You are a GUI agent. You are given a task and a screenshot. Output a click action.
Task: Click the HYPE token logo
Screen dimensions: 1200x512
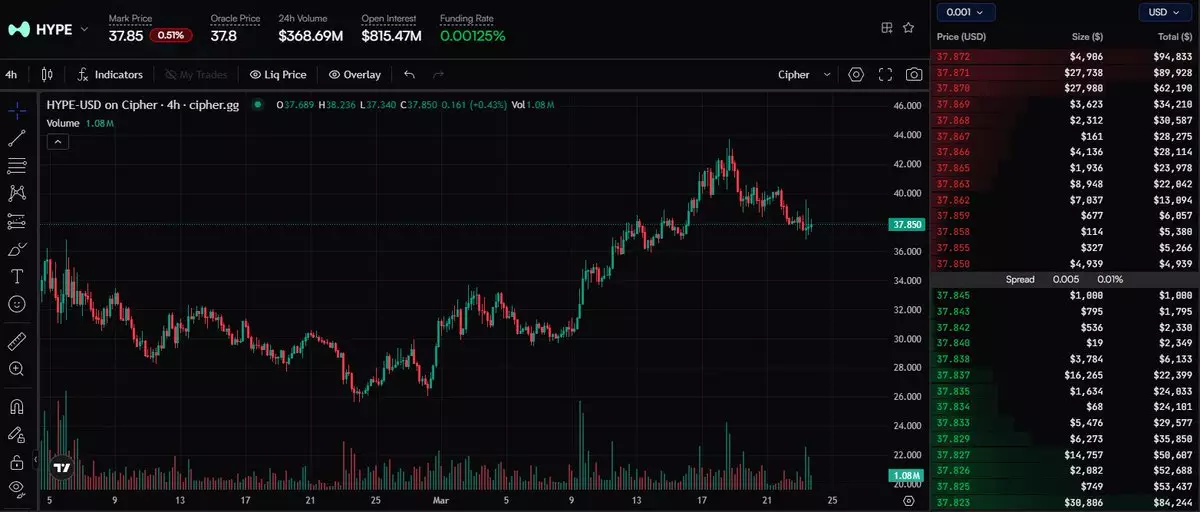[x=19, y=29]
